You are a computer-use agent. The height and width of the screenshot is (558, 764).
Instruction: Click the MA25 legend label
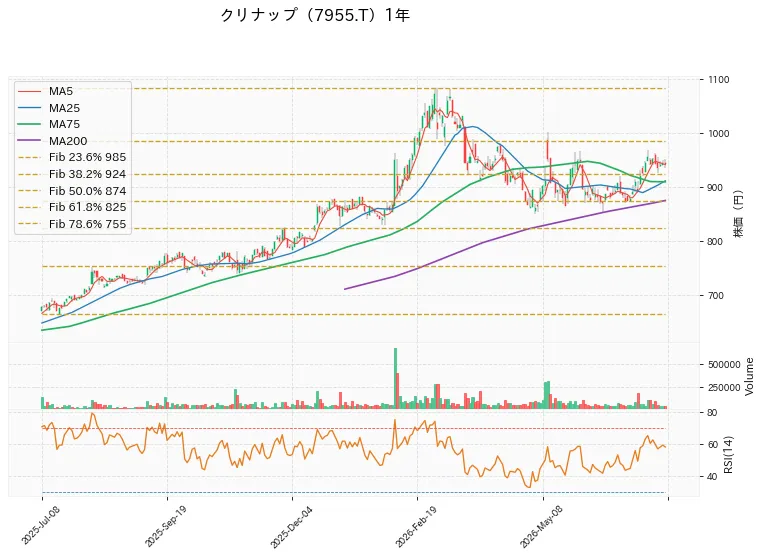[x=64, y=108]
